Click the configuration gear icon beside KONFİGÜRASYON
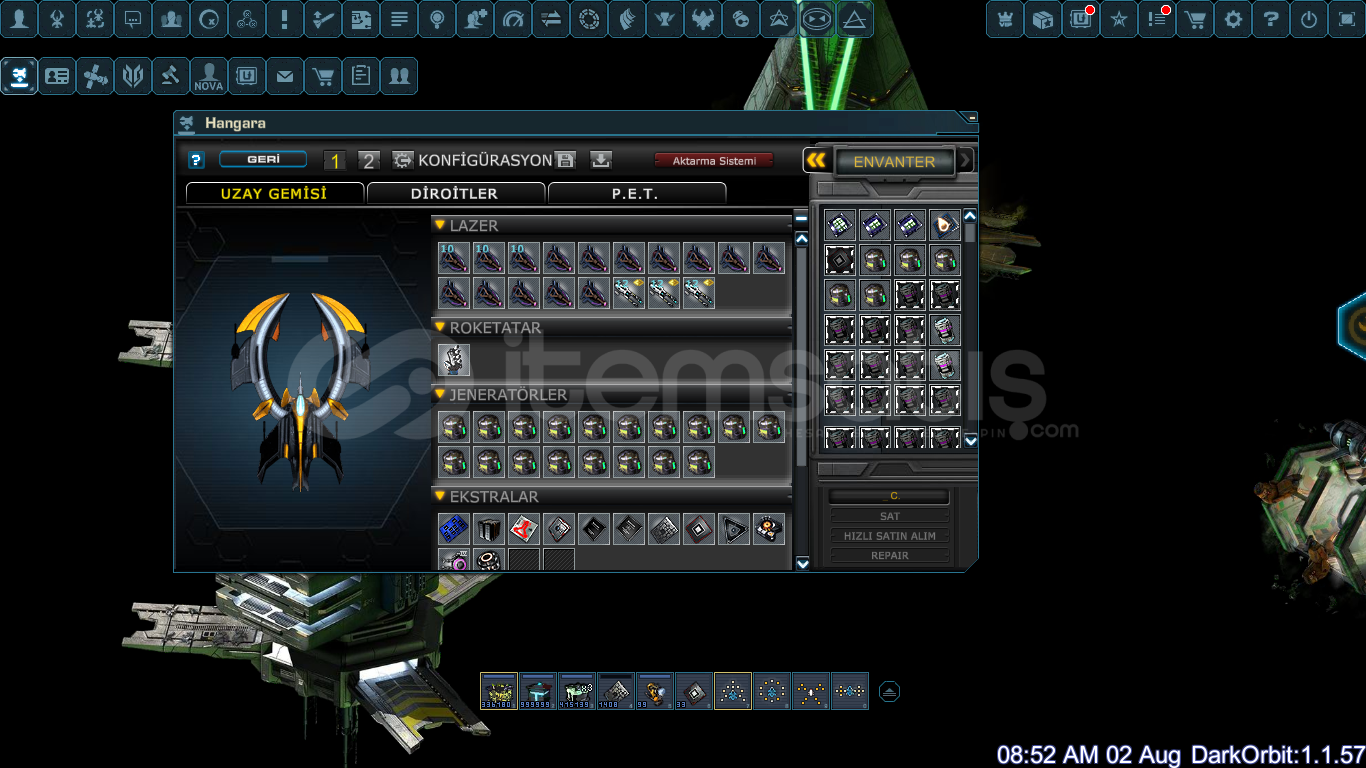1366x768 pixels. coord(403,160)
